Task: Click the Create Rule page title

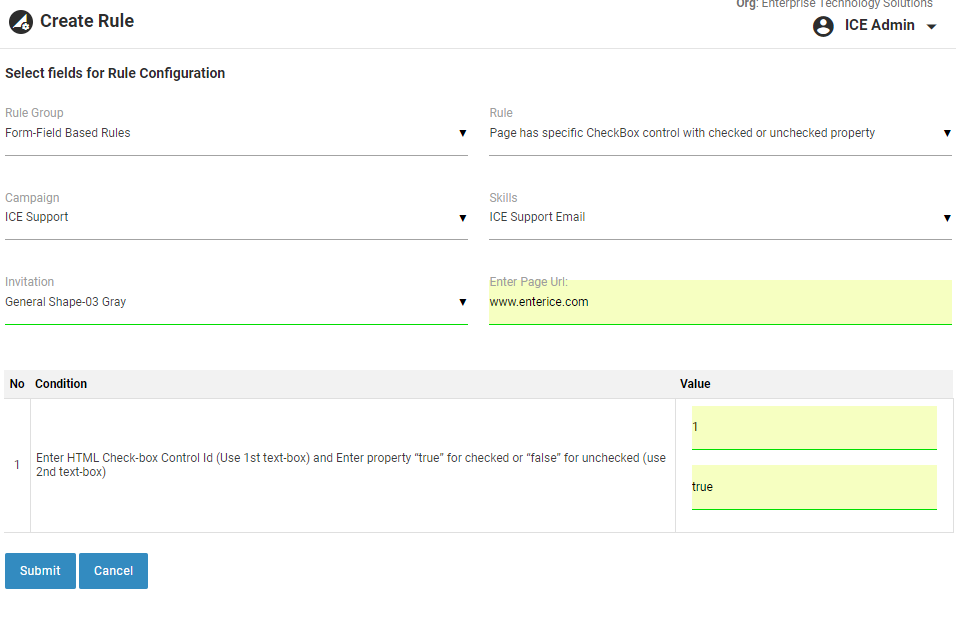Action: tap(87, 21)
